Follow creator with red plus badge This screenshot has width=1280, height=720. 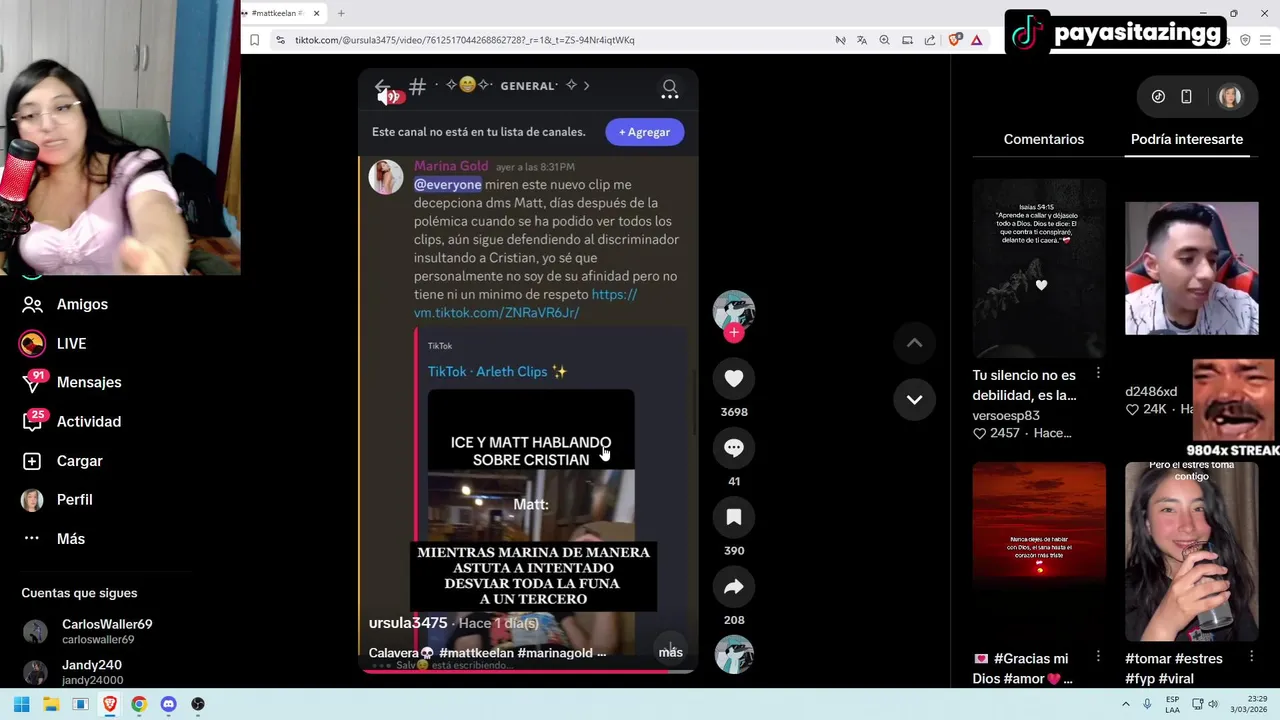point(734,333)
